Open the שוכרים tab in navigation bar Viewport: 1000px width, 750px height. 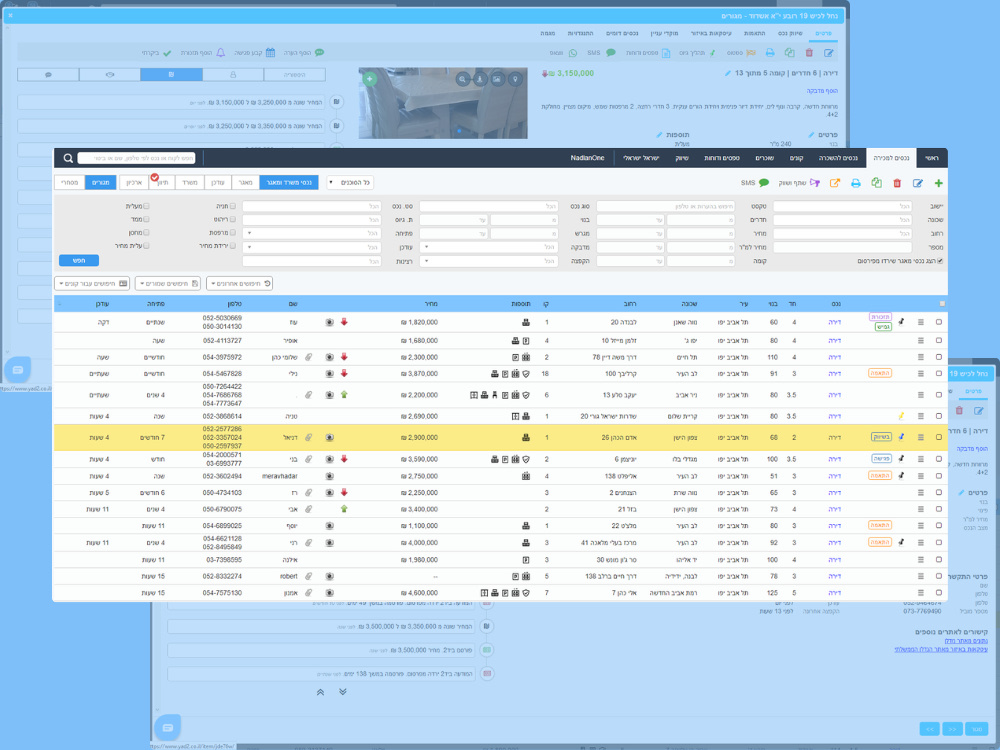coord(764,158)
